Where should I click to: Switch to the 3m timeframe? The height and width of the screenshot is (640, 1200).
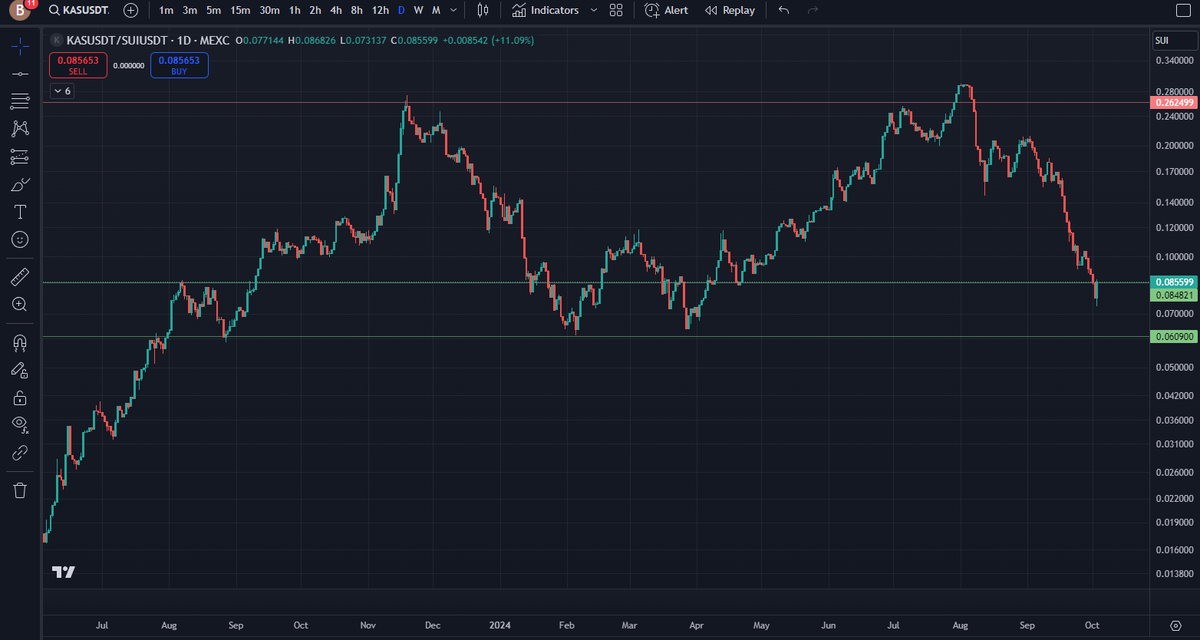click(190, 10)
